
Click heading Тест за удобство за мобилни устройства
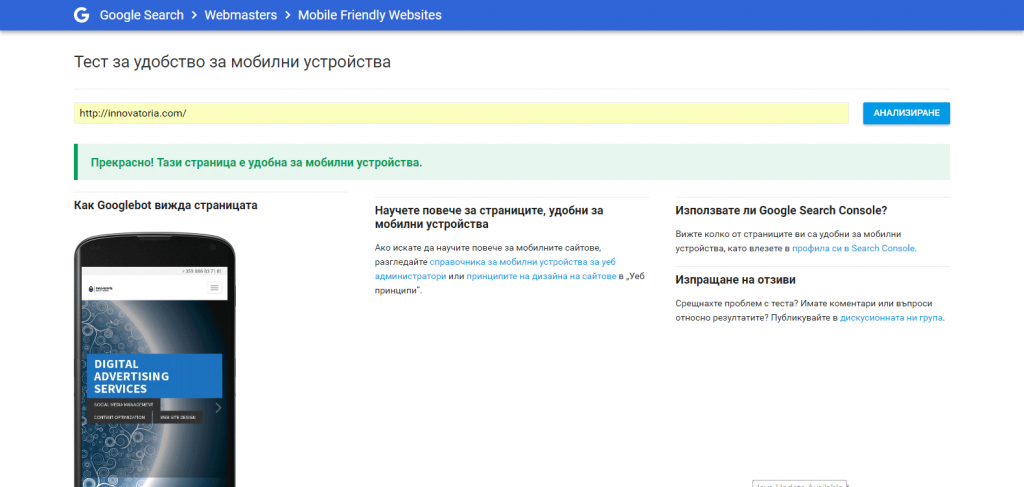pyautogui.click(x=232, y=63)
